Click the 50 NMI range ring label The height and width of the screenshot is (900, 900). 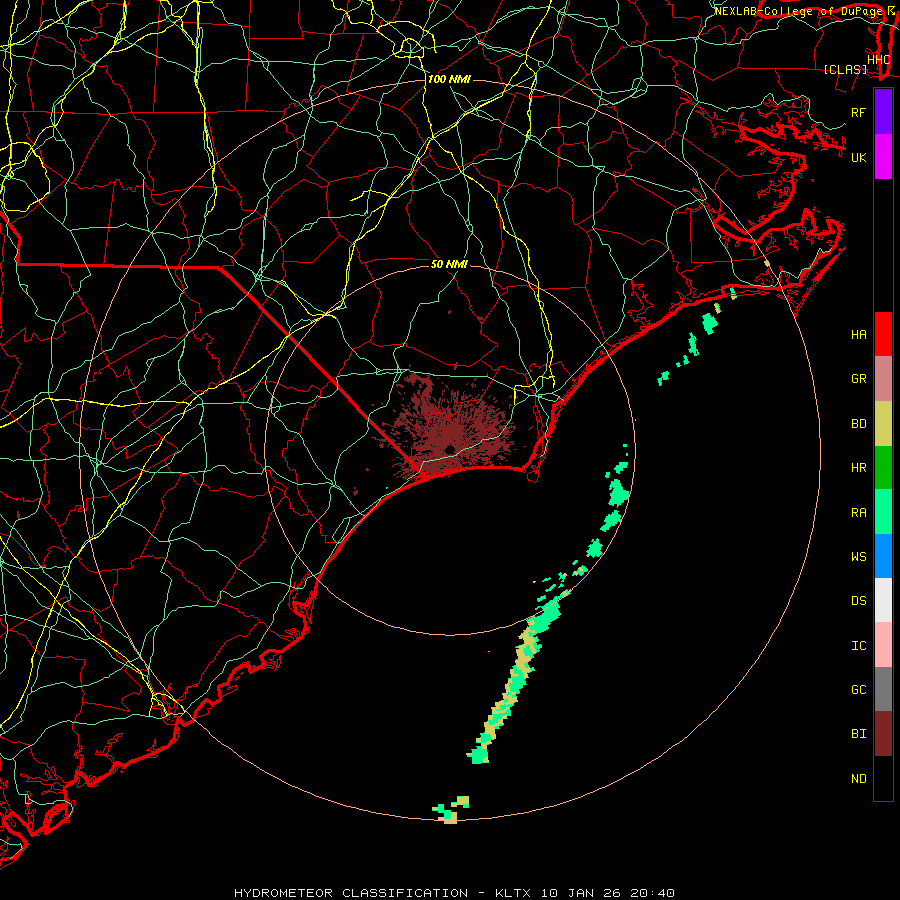449,264
